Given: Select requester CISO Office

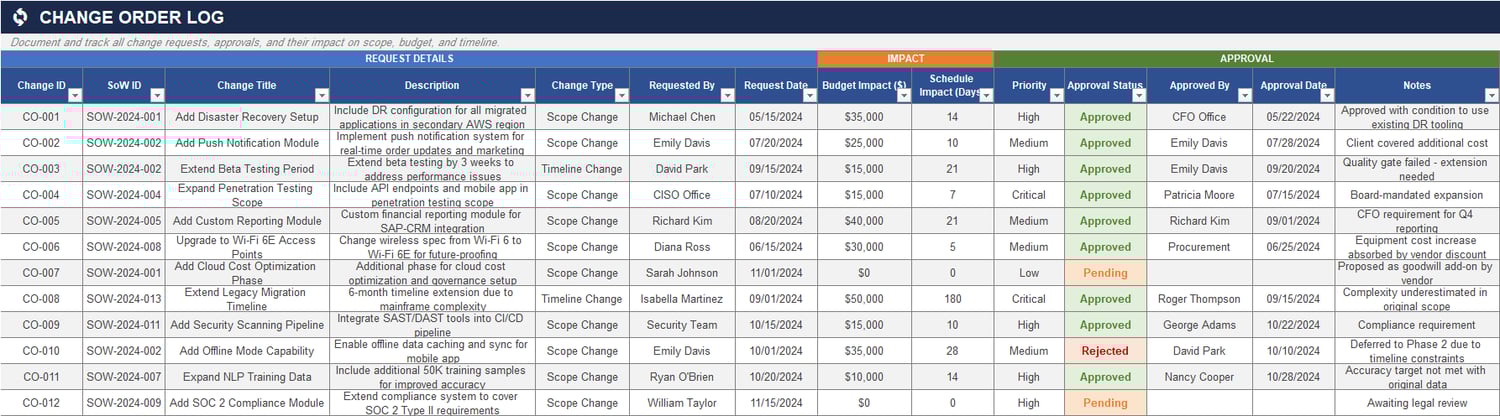Looking at the screenshot, I should coord(682,195).
